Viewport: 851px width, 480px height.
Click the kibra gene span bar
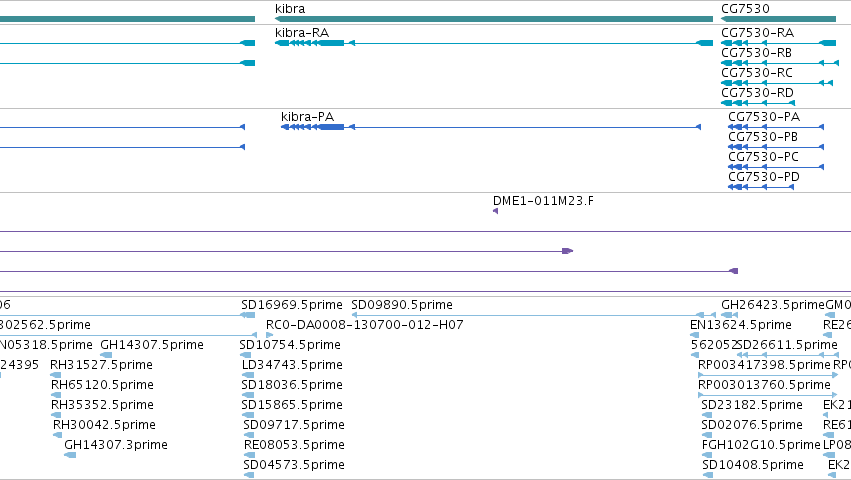(x=494, y=19)
